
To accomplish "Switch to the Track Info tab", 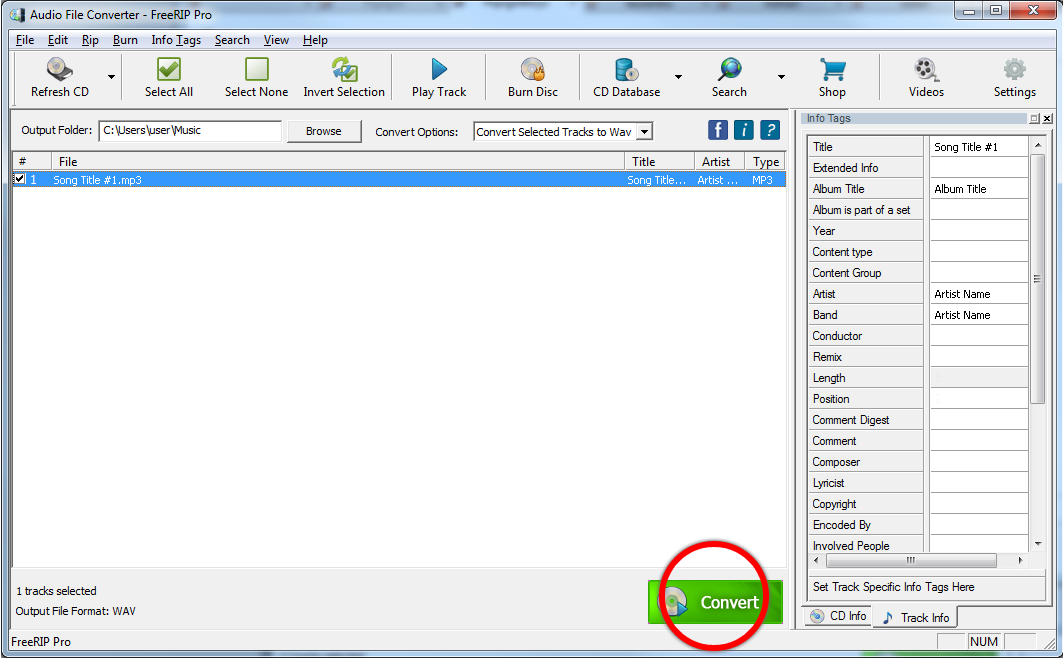I will click(x=915, y=617).
